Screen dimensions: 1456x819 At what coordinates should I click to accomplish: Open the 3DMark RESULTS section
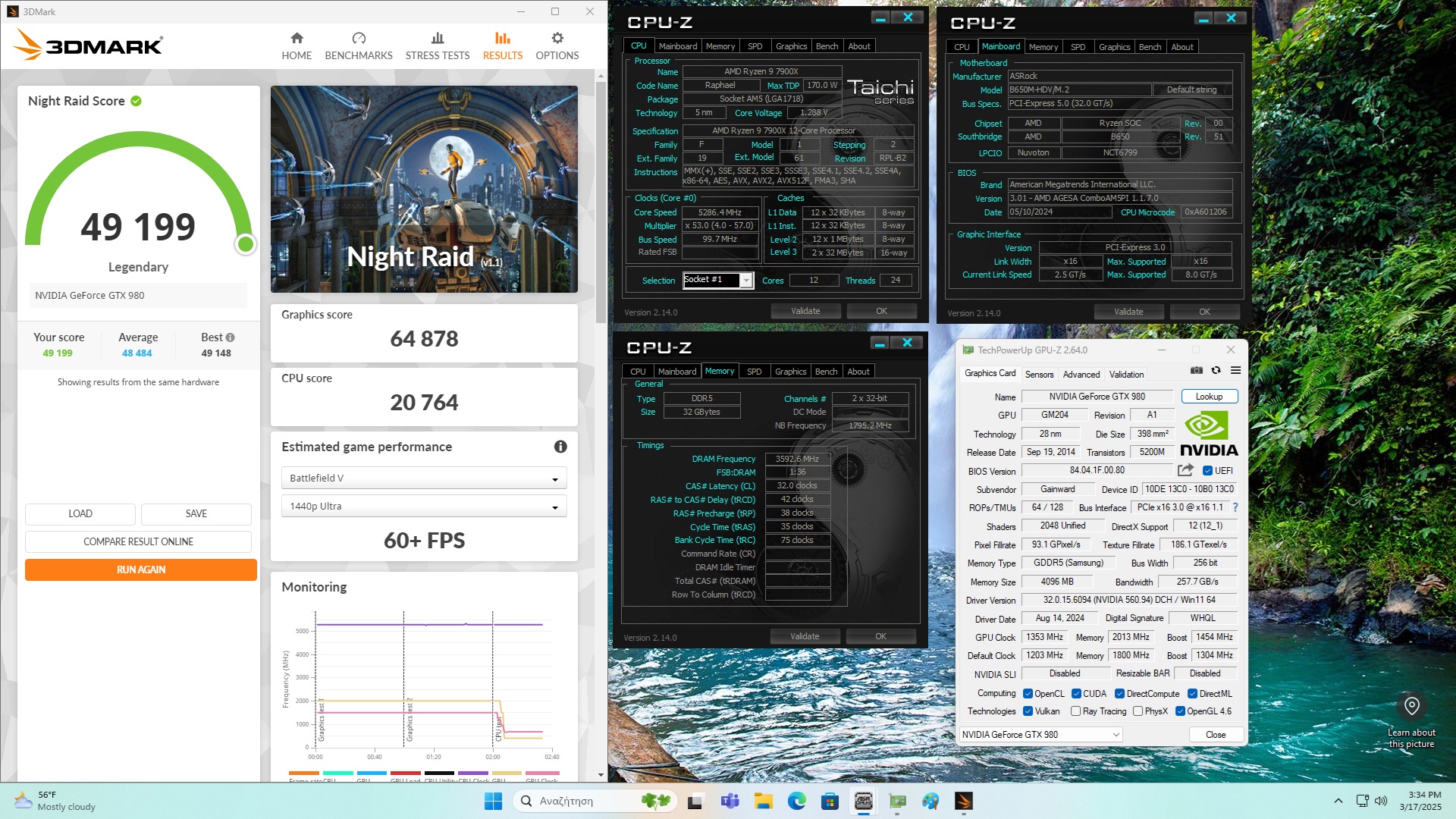[503, 46]
